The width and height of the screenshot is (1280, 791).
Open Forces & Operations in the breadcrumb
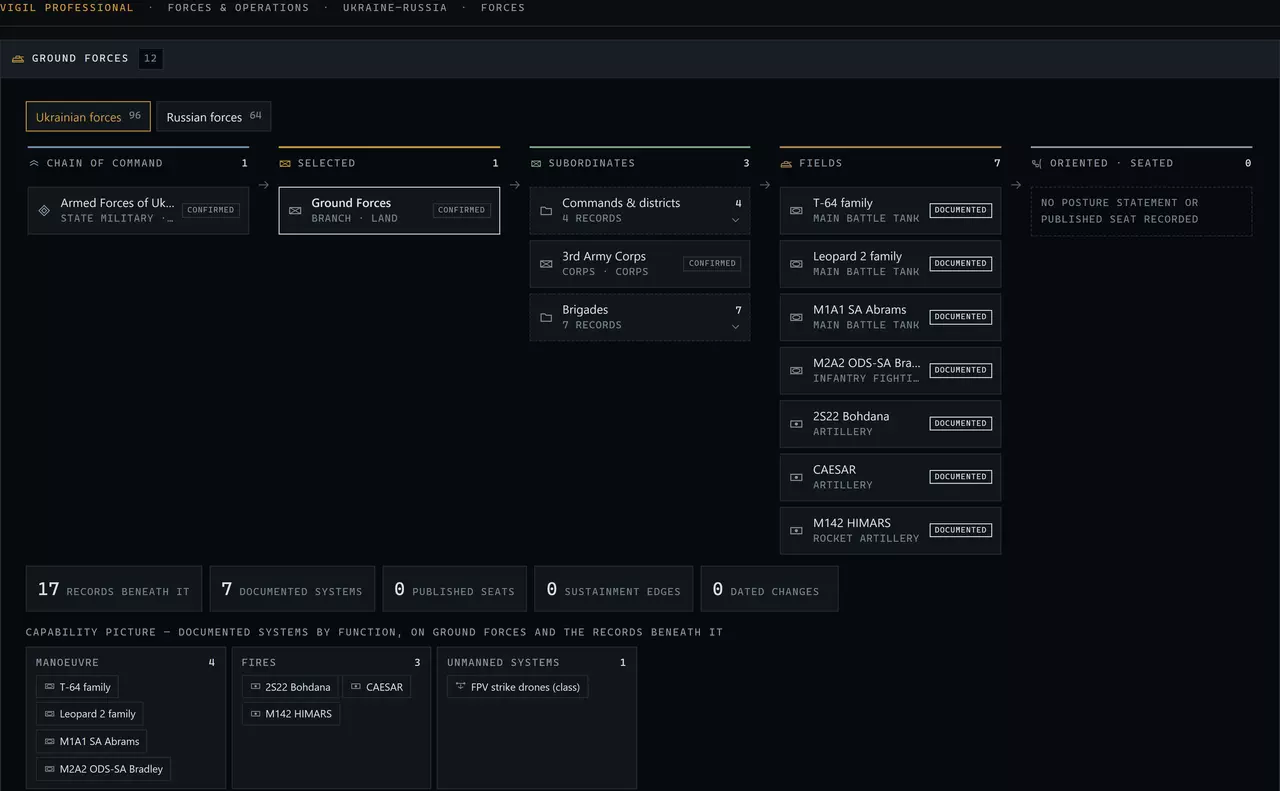238,8
